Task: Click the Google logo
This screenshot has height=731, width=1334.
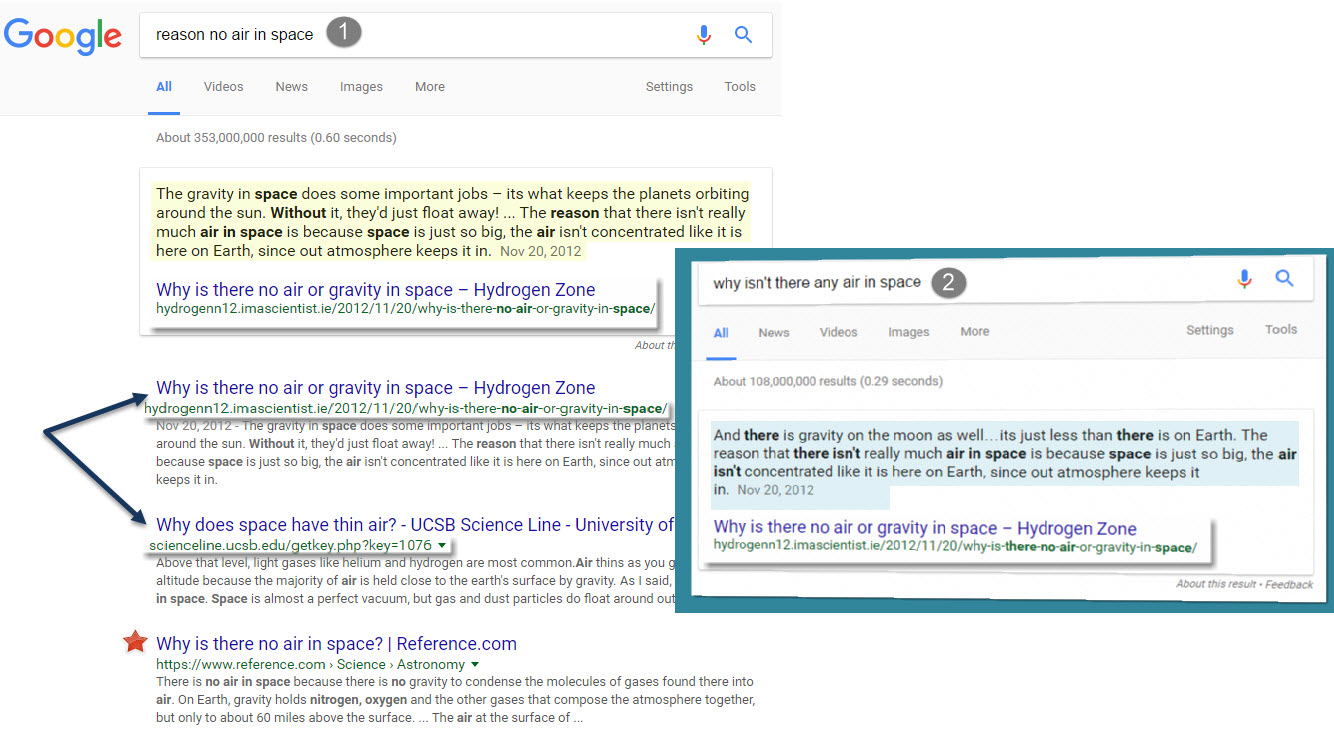Action: [63, 36]
